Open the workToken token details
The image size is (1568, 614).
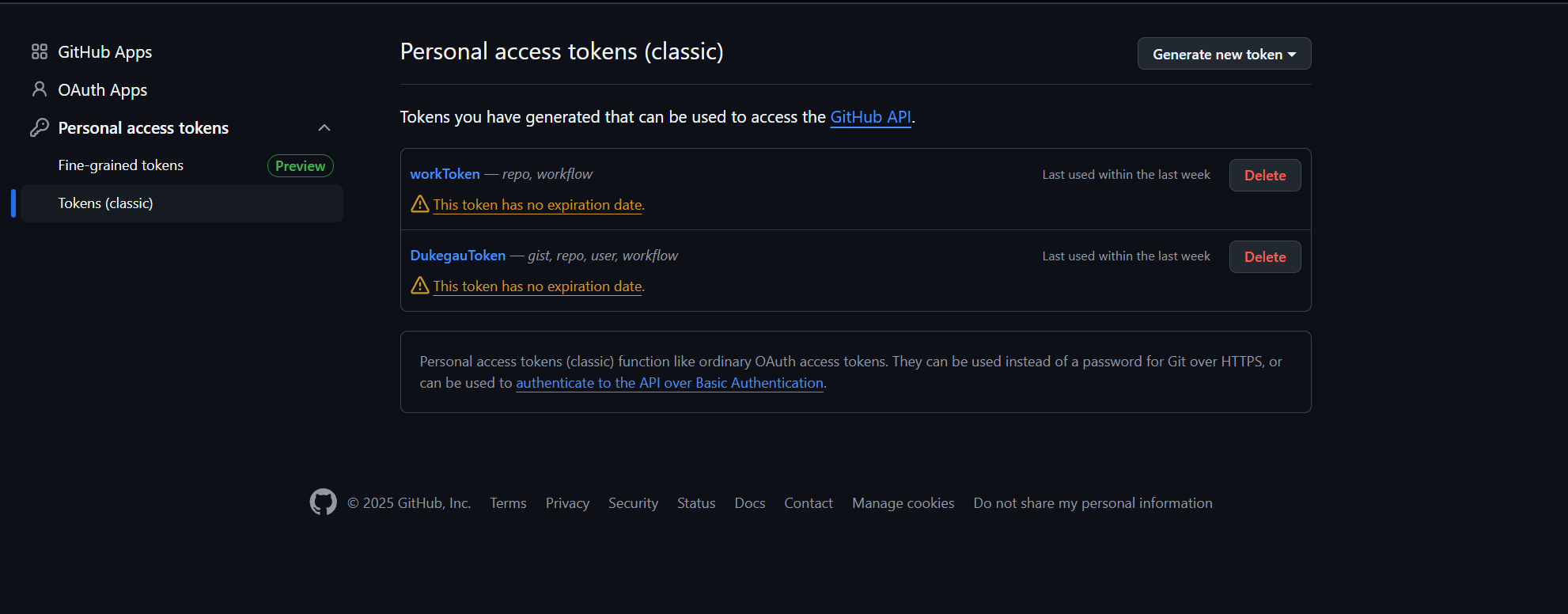pos(445,174)
